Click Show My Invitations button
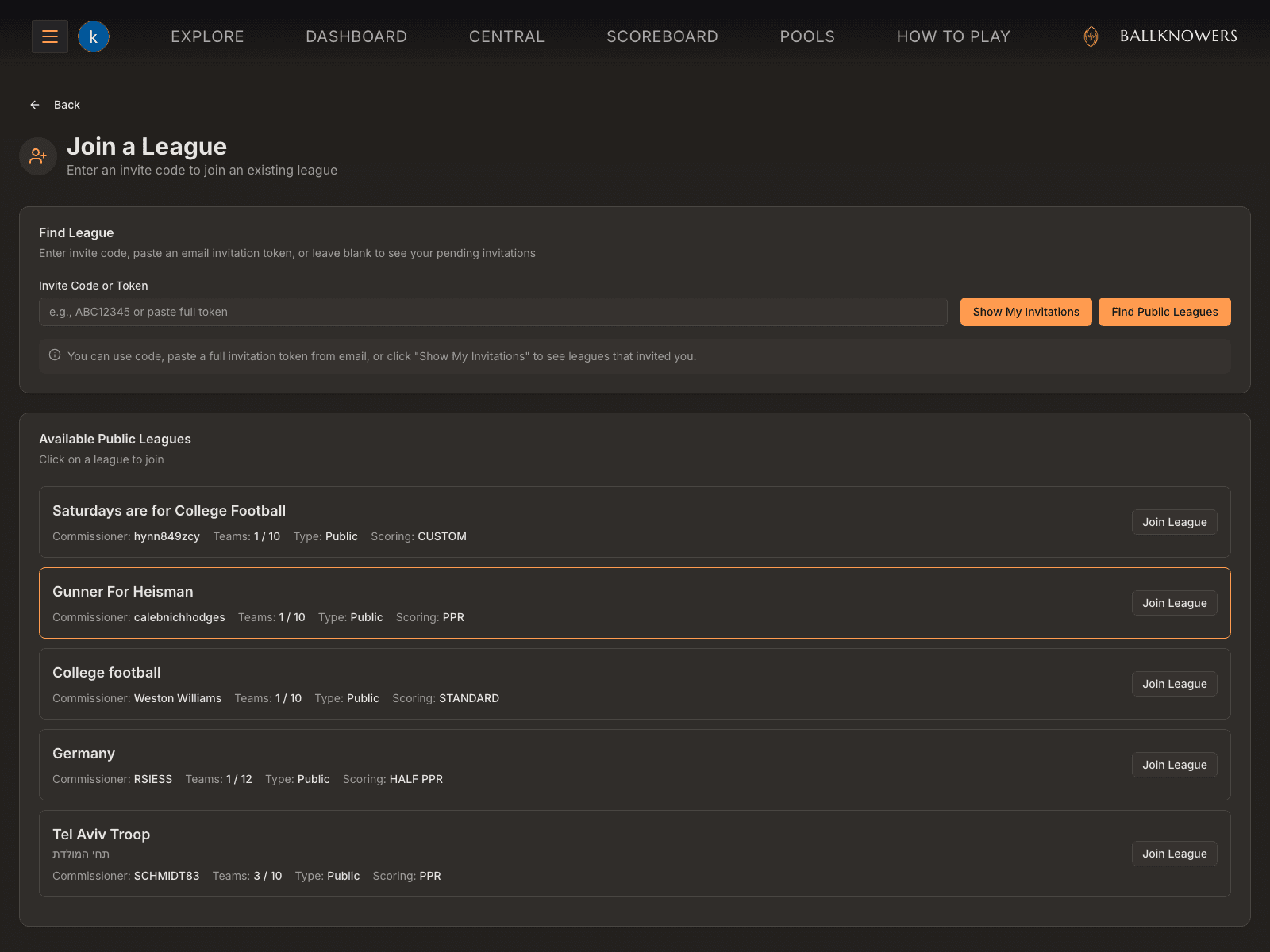This screenshot has width=1270, height=952. point(1026,312)
